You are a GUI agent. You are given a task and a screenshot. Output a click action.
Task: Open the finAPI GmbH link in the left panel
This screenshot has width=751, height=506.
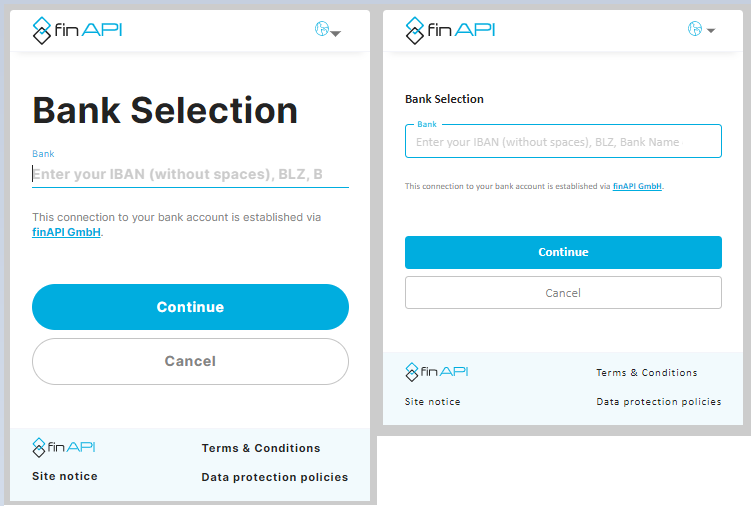(x=67, y=232)
